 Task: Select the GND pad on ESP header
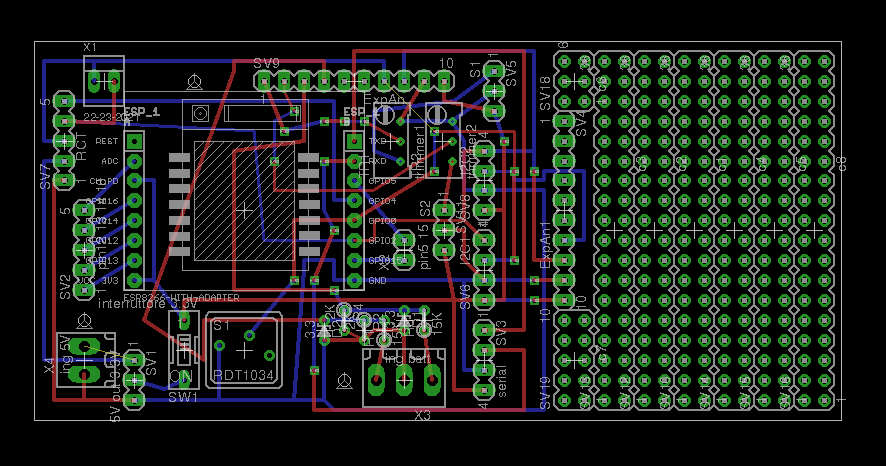pos(354,280)
